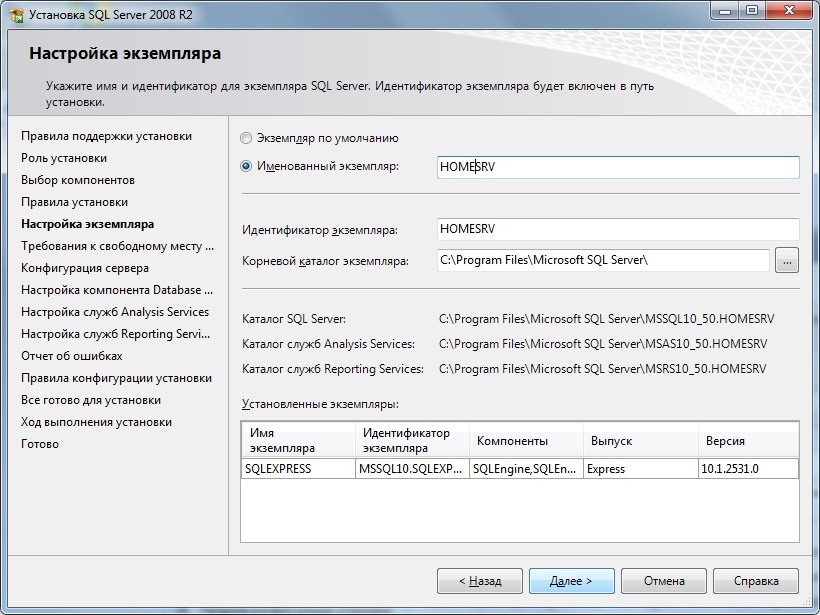The height and width of the screenshot is (615, 820).
Task: Click the SQL Server directory path MSSQL10_50.HOMESRV
Action: [x=607, y=318]
